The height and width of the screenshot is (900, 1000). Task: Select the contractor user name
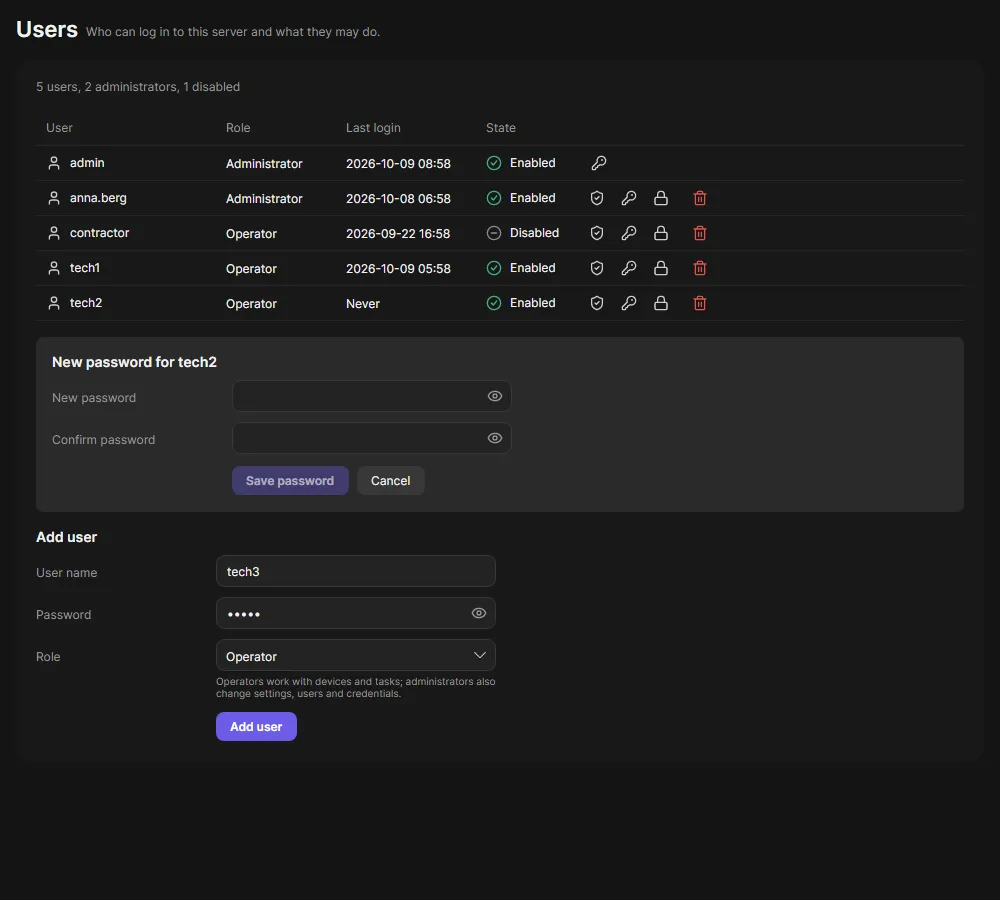99,233
